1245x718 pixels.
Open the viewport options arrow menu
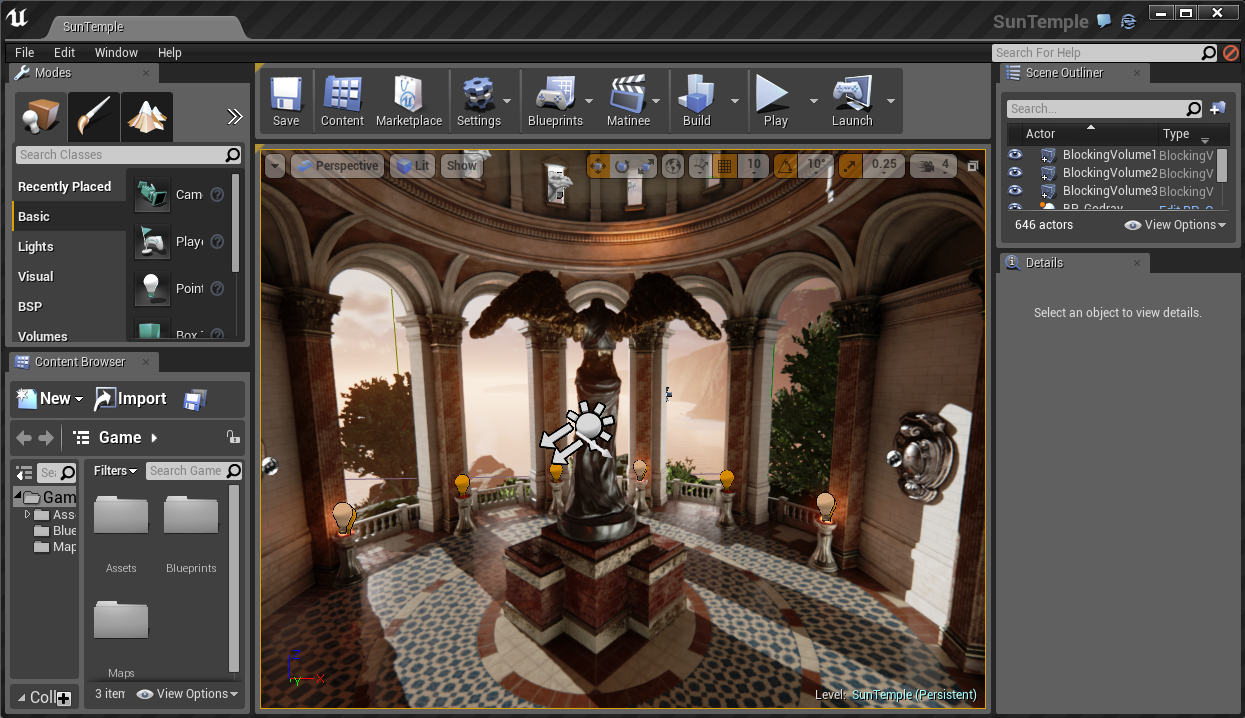275,166
